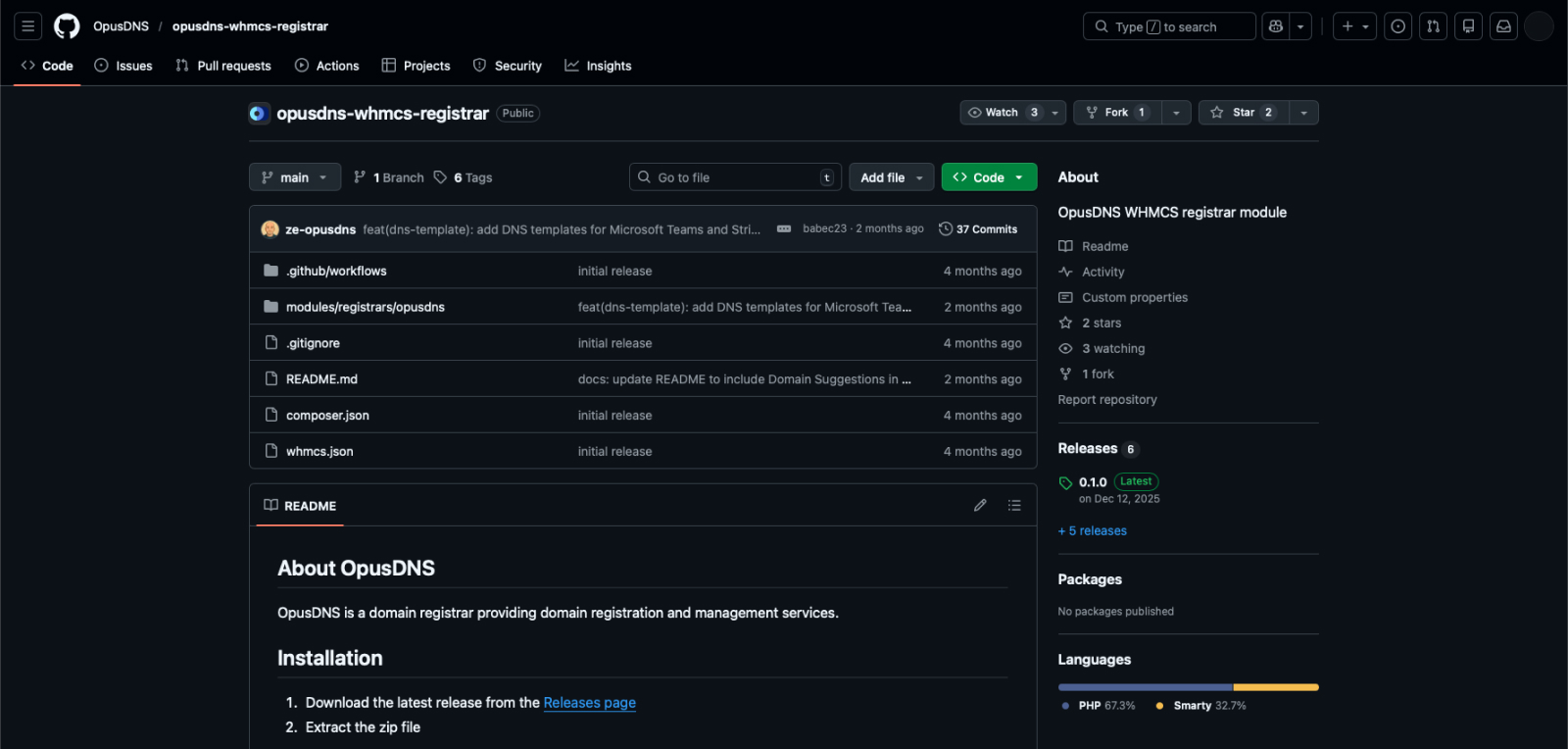View the 6 Tags link

(464, 177)
